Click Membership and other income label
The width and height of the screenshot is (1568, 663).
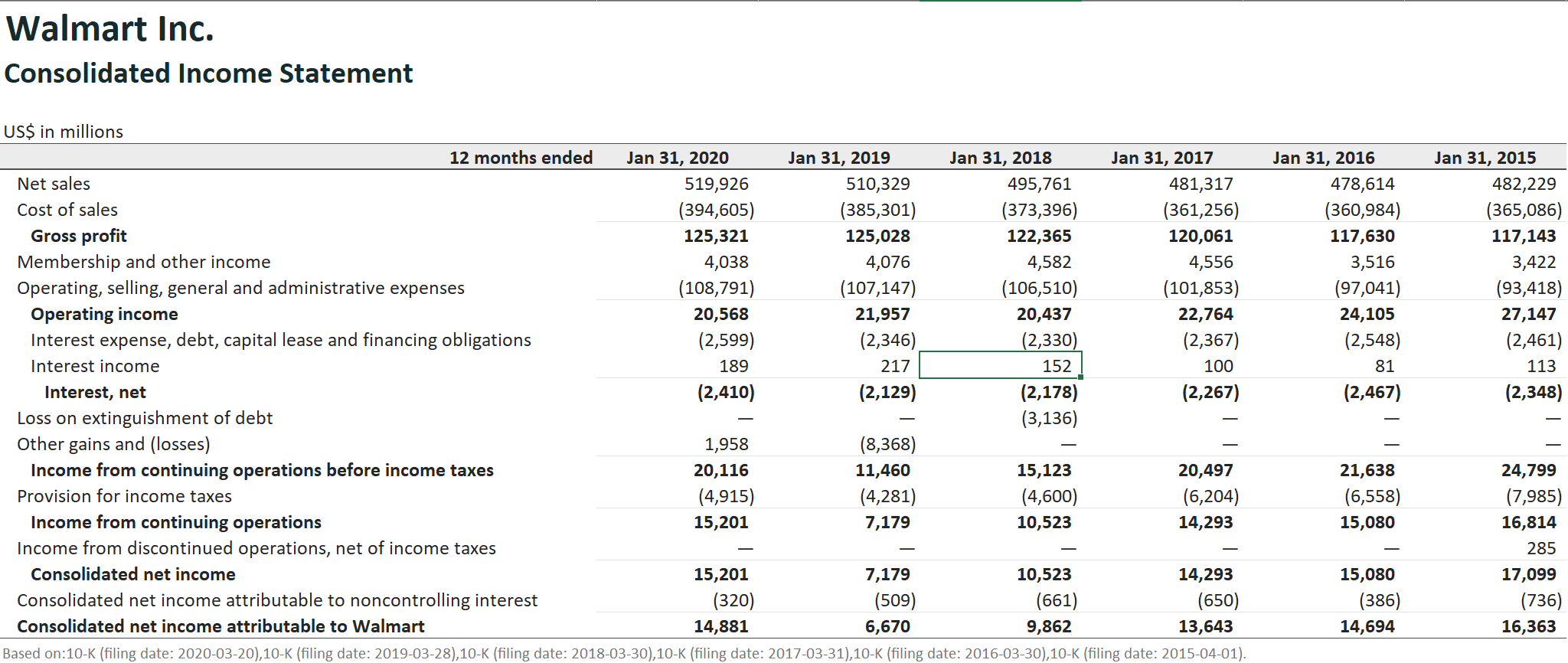144,262
